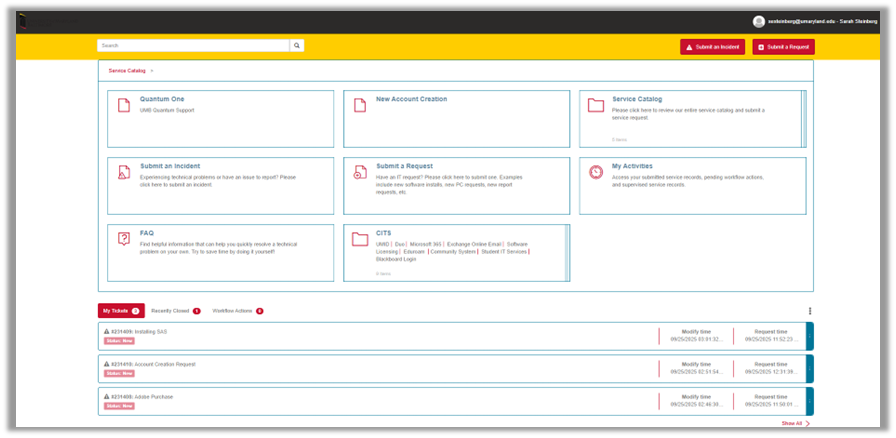896x438 pixels.
Task: Switch to the Workflow Actions tab
Action: 237,311
